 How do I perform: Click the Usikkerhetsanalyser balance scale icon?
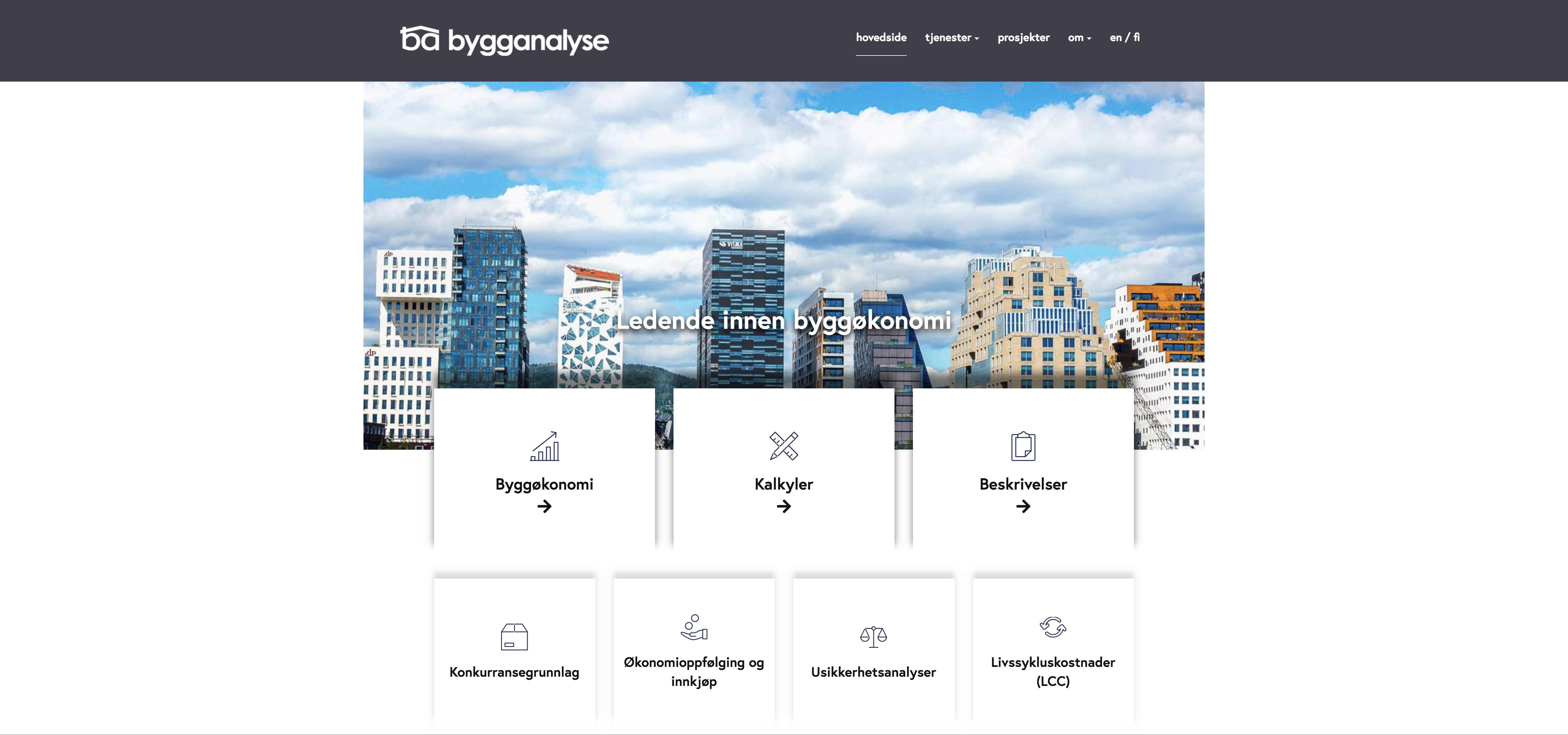873,637
